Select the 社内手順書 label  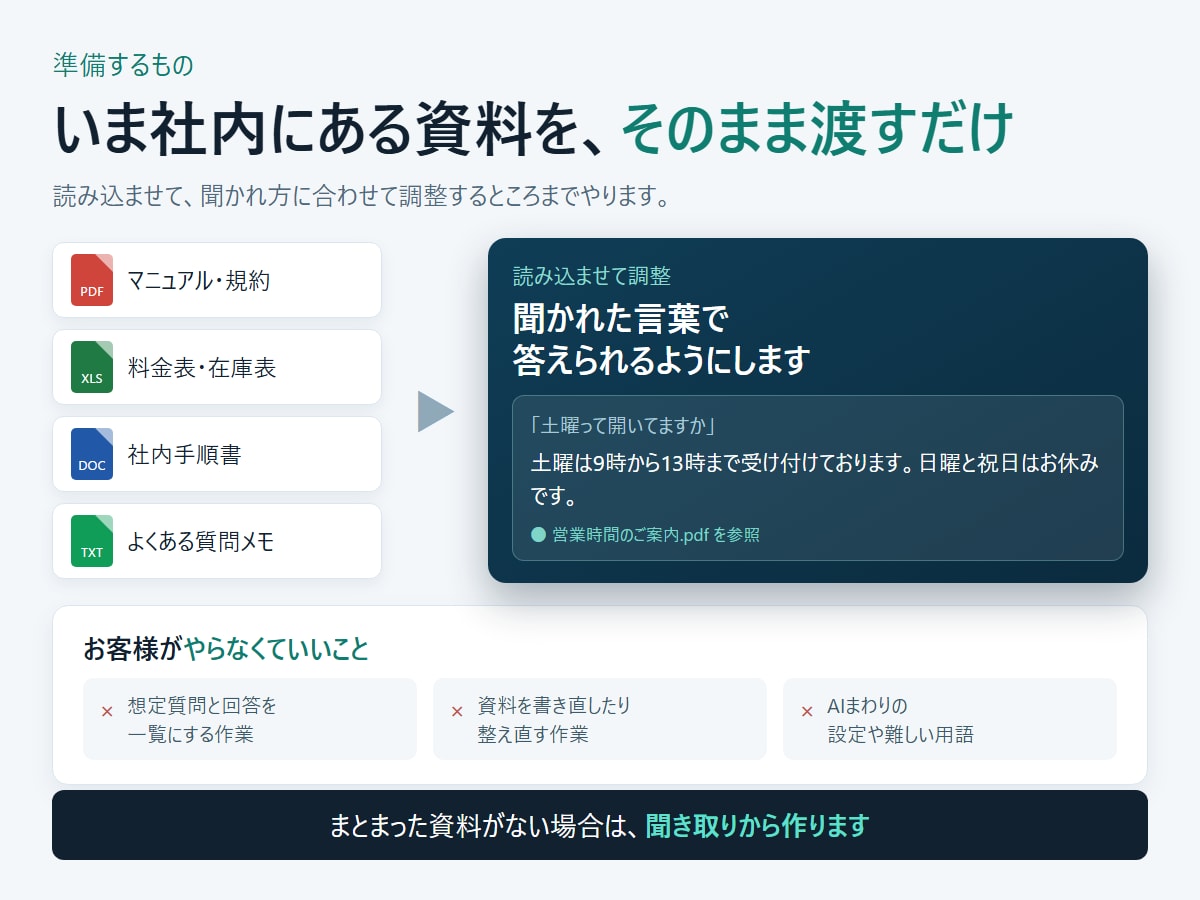pyautogui.click(x=184, y=455)
